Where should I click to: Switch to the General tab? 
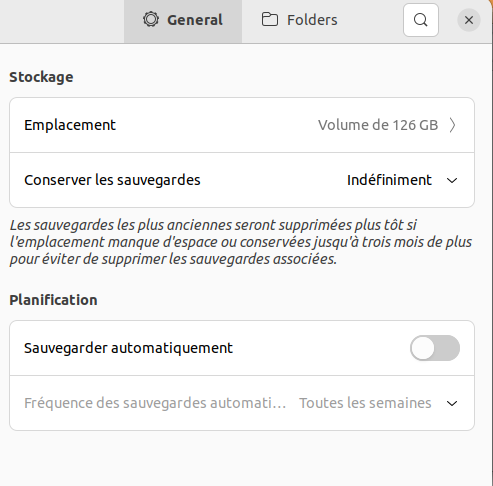click(183, 20)
